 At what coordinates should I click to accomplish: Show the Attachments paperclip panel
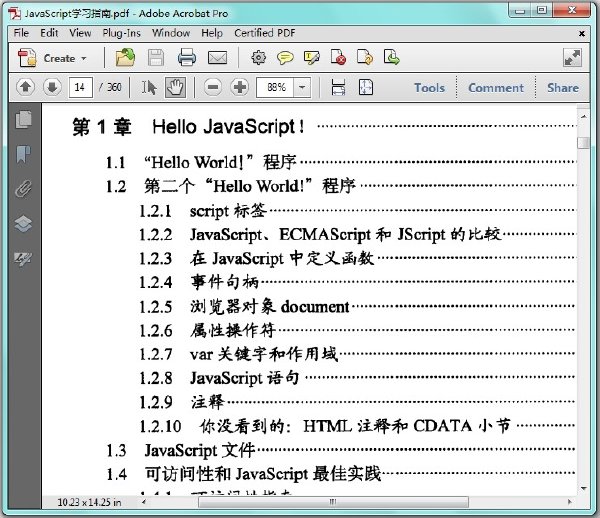pyautogui.click(x=23, y=189)
